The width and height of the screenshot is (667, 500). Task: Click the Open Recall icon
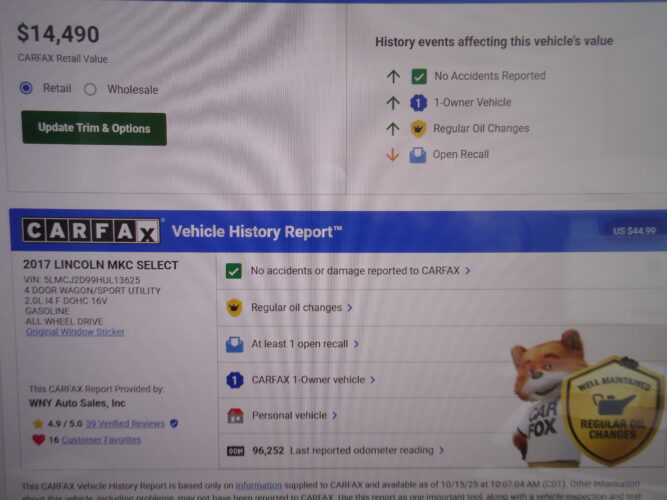418,155
